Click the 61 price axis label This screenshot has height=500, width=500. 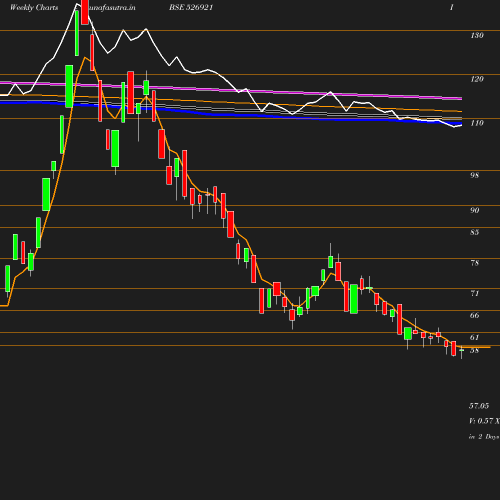point(475,337)
